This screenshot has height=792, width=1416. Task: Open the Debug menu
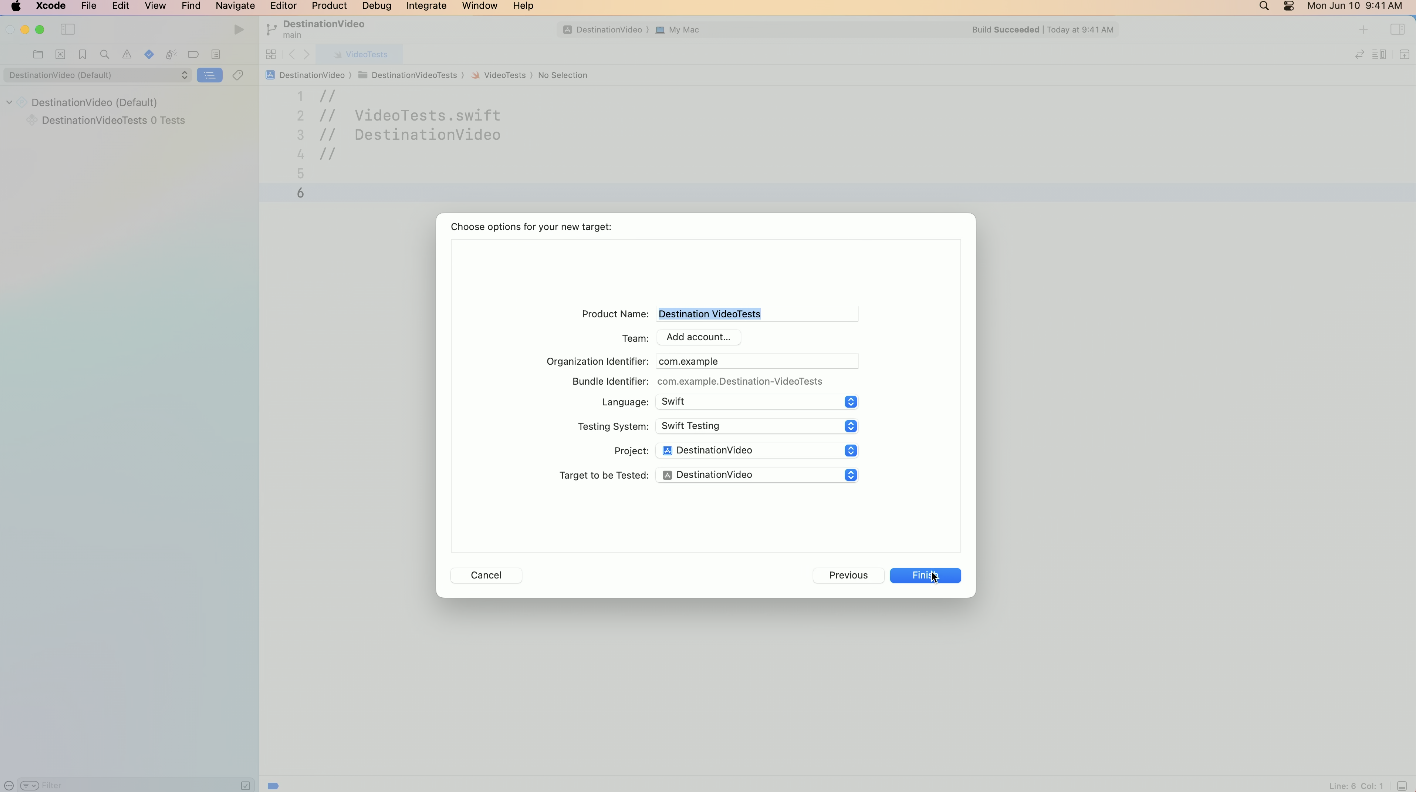coord(377,6)
